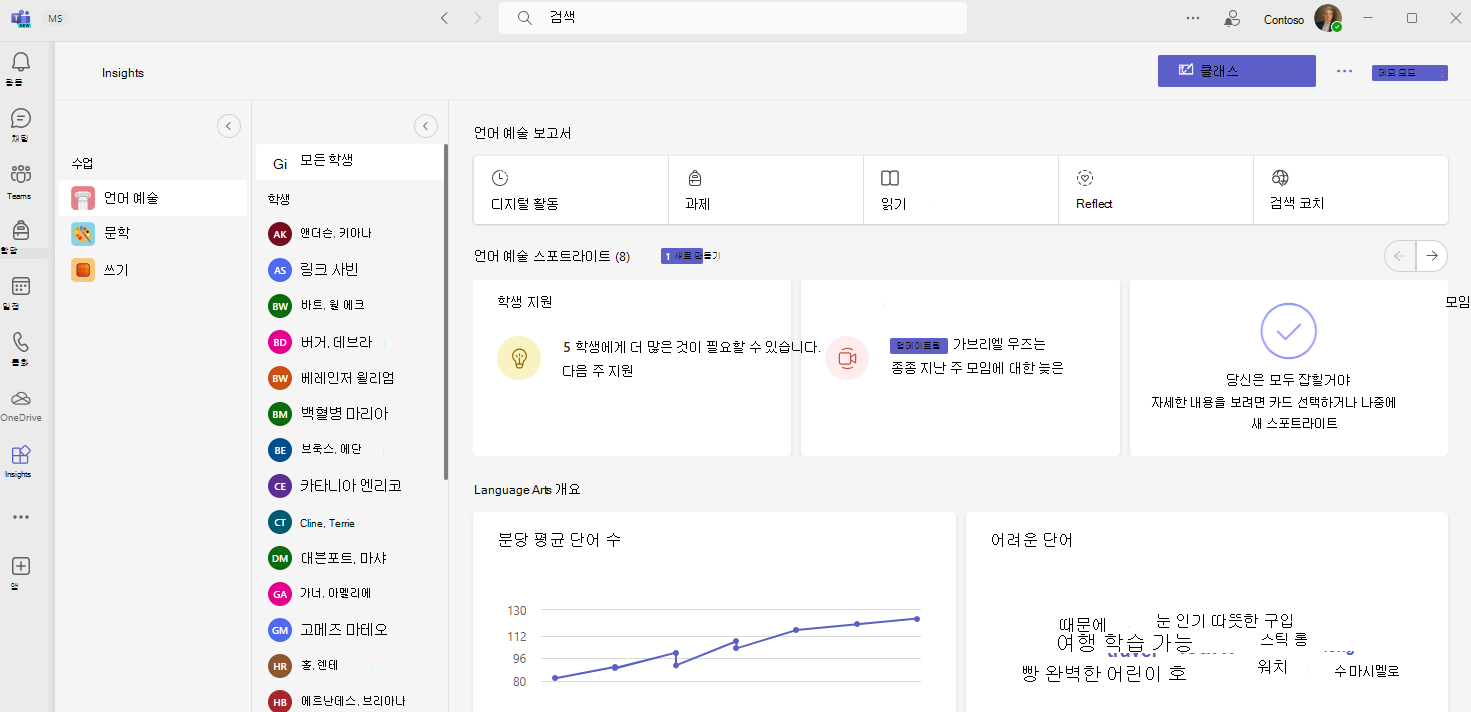Open the Activity bell in the sidebar
Viewport: 1471px width, 712px height.
[20, 62]
